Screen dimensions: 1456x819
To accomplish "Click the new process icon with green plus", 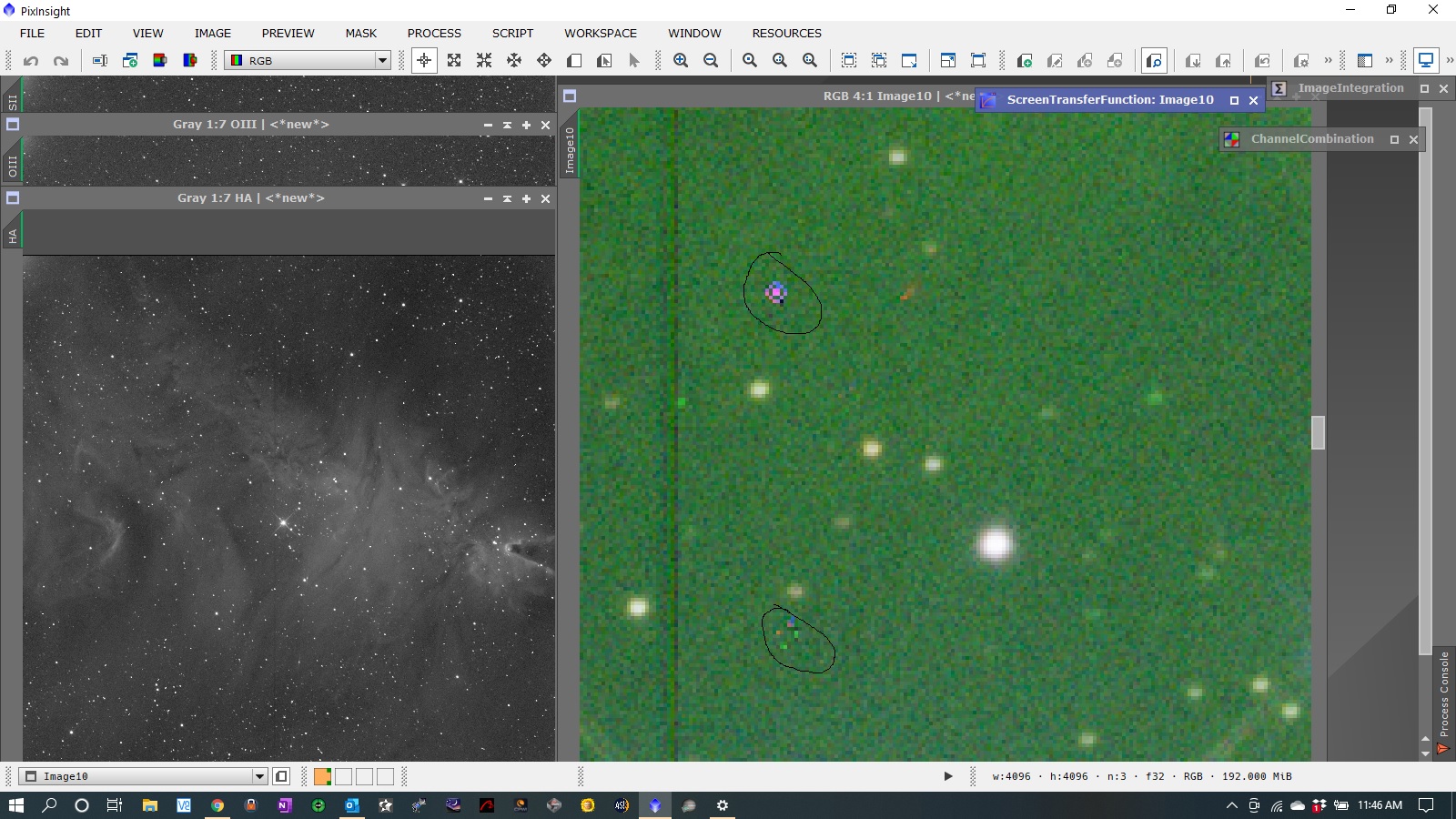I will (x=1025, y=61).
